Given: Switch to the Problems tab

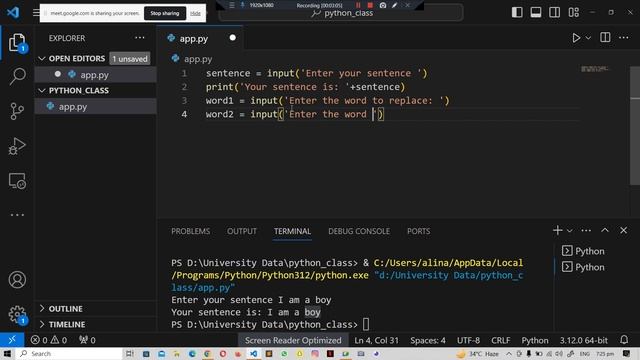Looking at the screenshot, I should pos(191,231).
